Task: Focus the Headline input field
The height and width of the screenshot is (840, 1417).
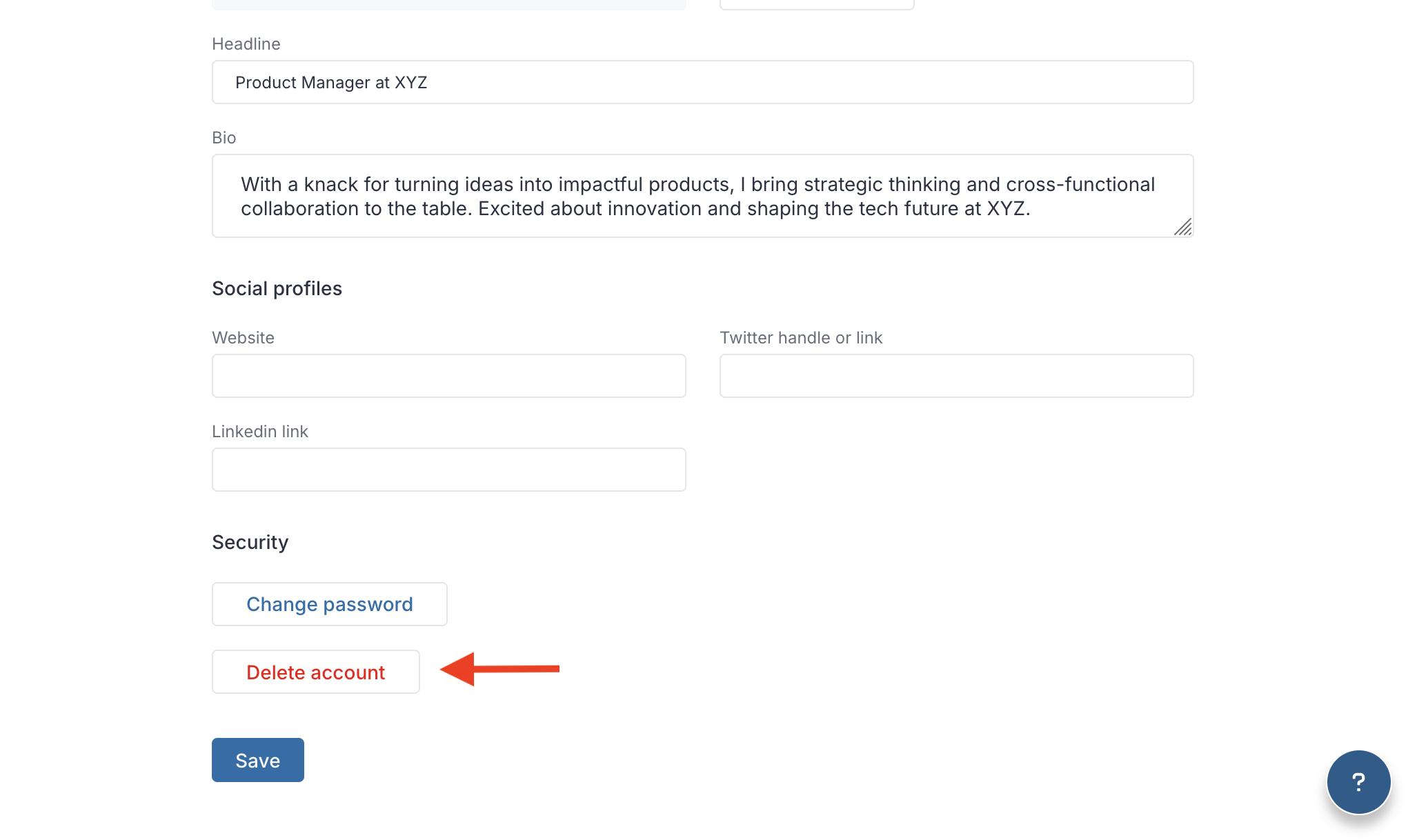Action: (702, 82)
